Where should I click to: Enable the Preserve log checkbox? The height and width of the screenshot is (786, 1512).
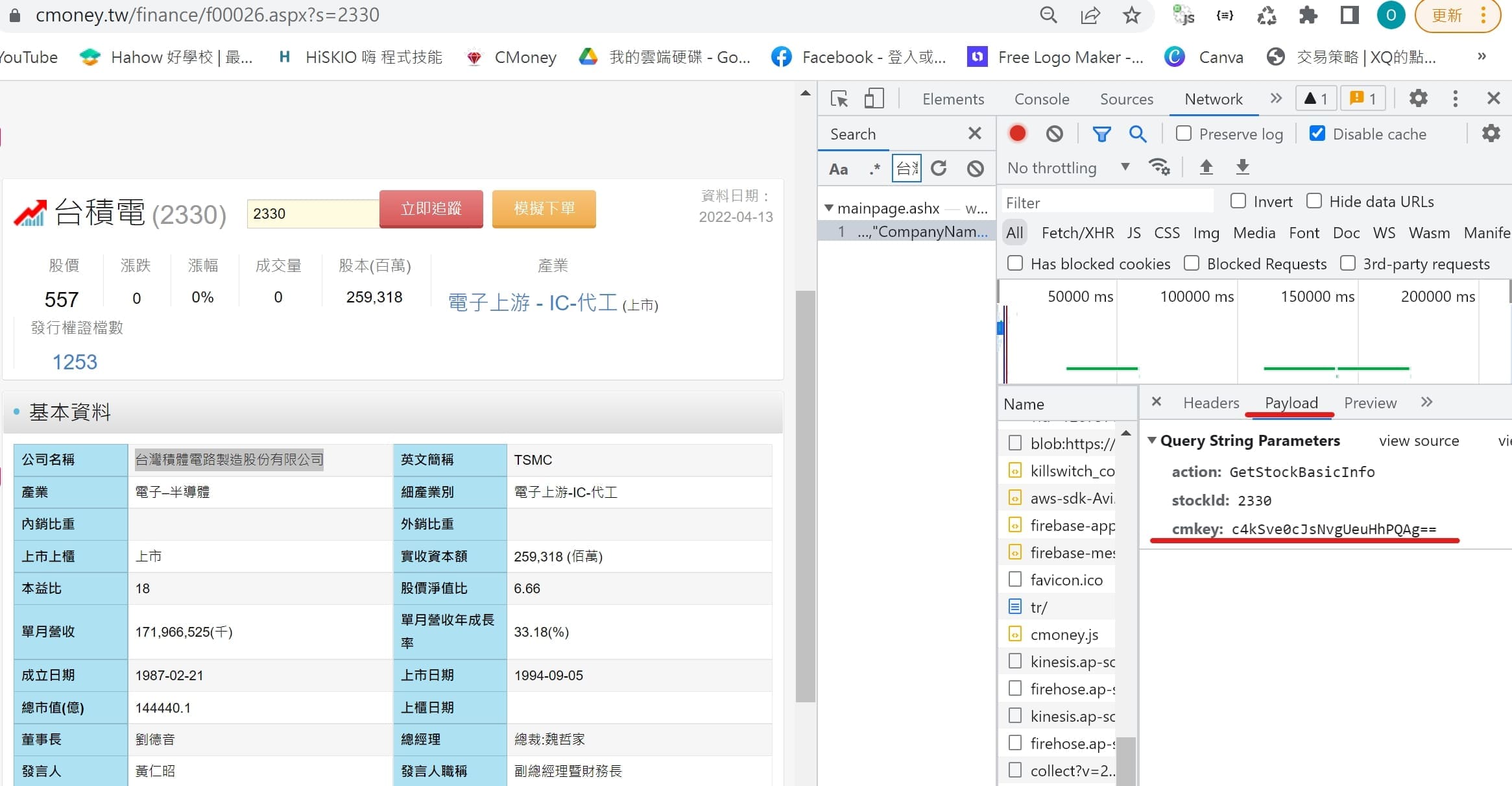tap(1184, 133)
